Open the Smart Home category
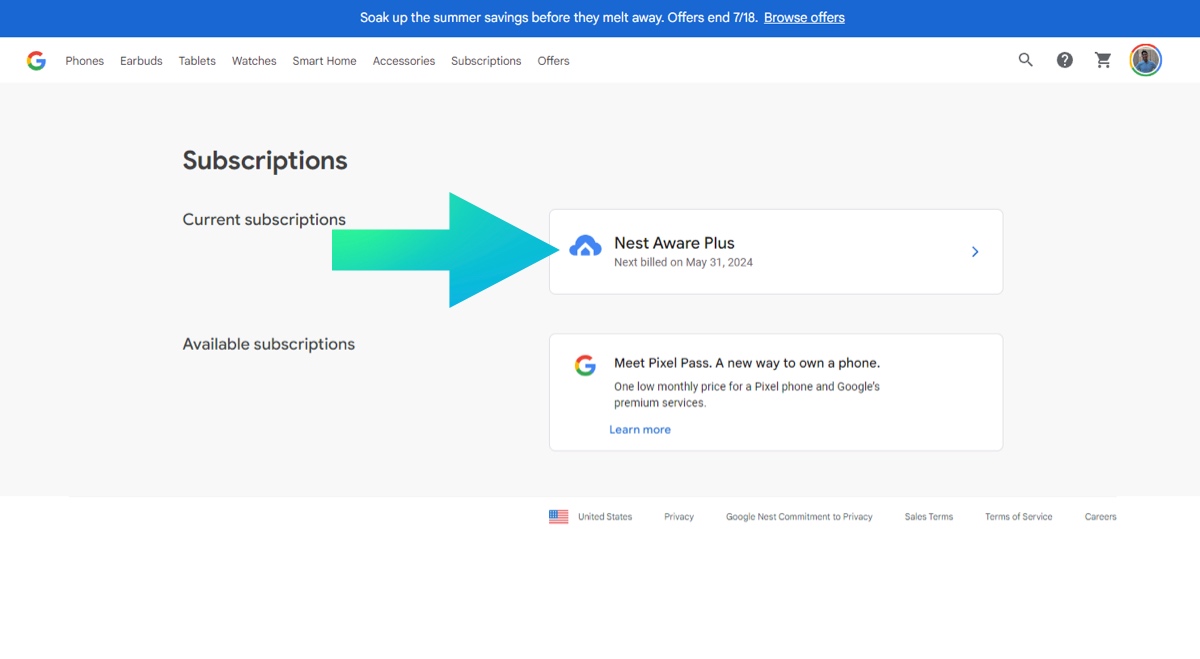 coord(324,61)
